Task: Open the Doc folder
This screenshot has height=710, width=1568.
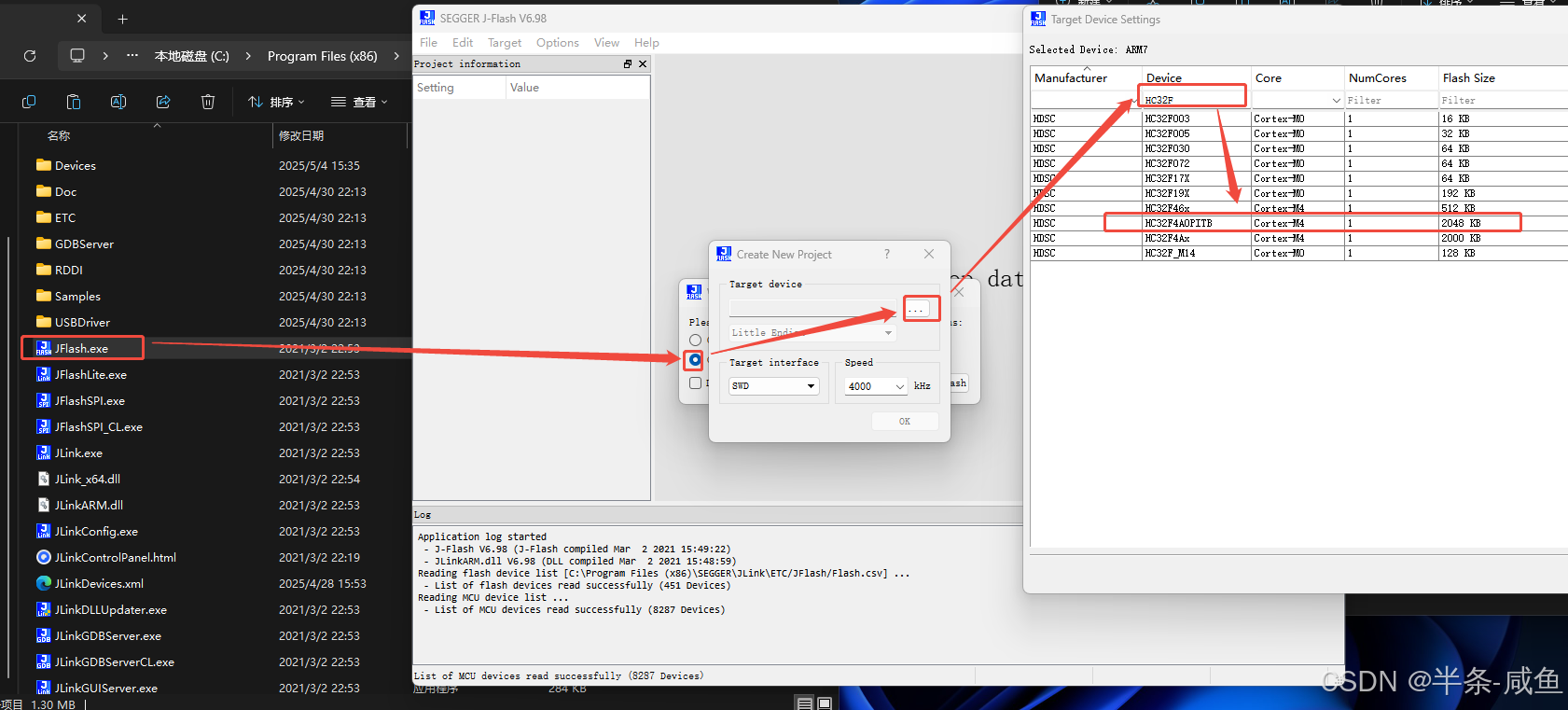Action: pyautogui.click(x=57, y=191)
